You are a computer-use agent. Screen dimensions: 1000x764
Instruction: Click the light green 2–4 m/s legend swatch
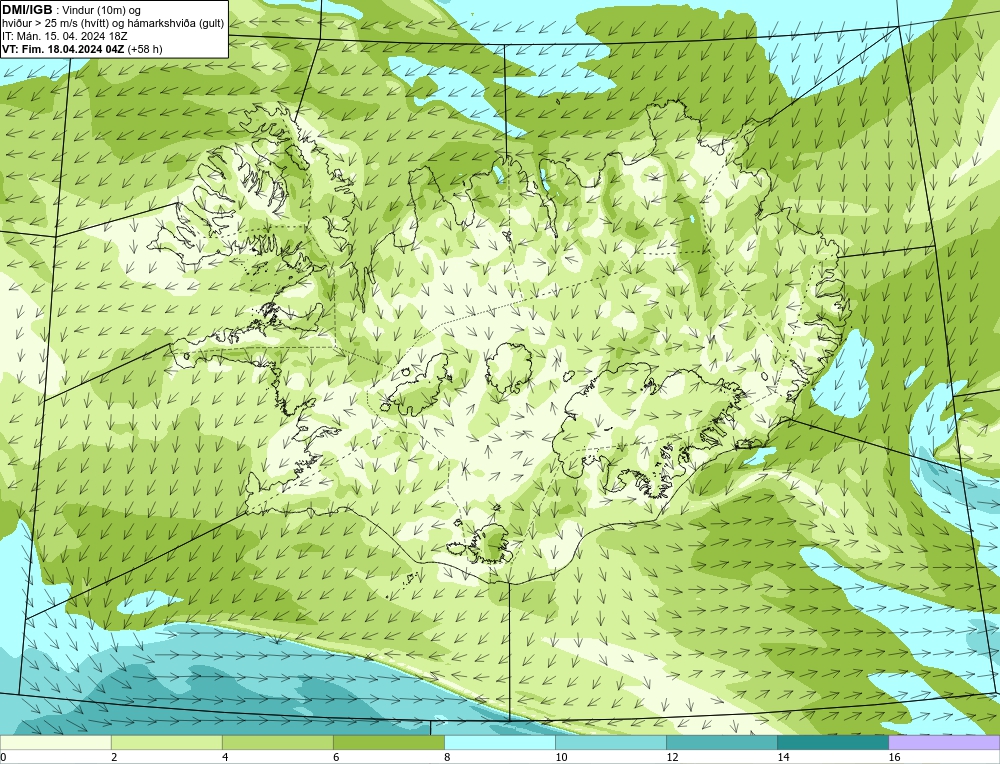(x=166, y=742)
